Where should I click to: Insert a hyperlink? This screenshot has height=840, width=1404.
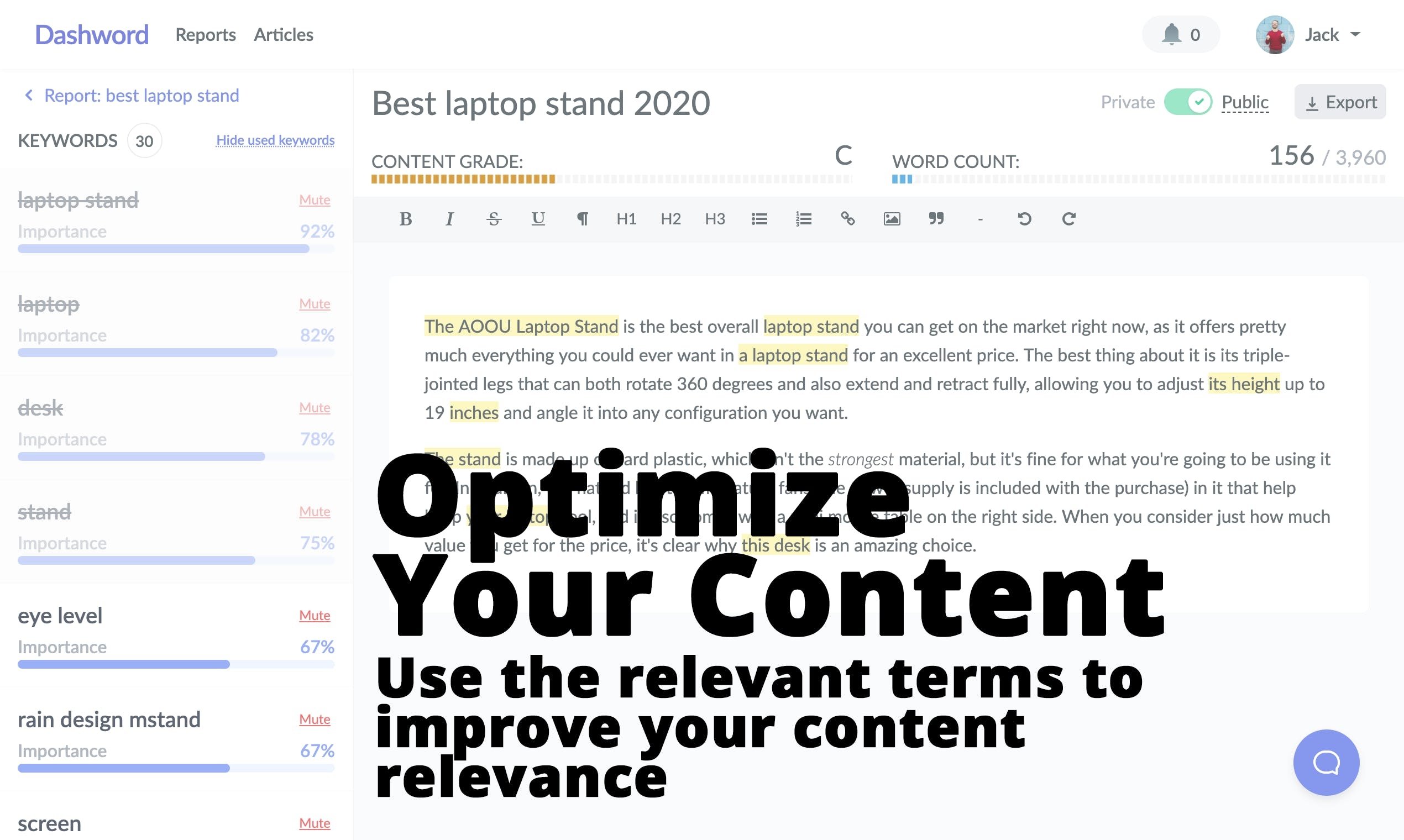pyautogui.click(x=847, y=219)
